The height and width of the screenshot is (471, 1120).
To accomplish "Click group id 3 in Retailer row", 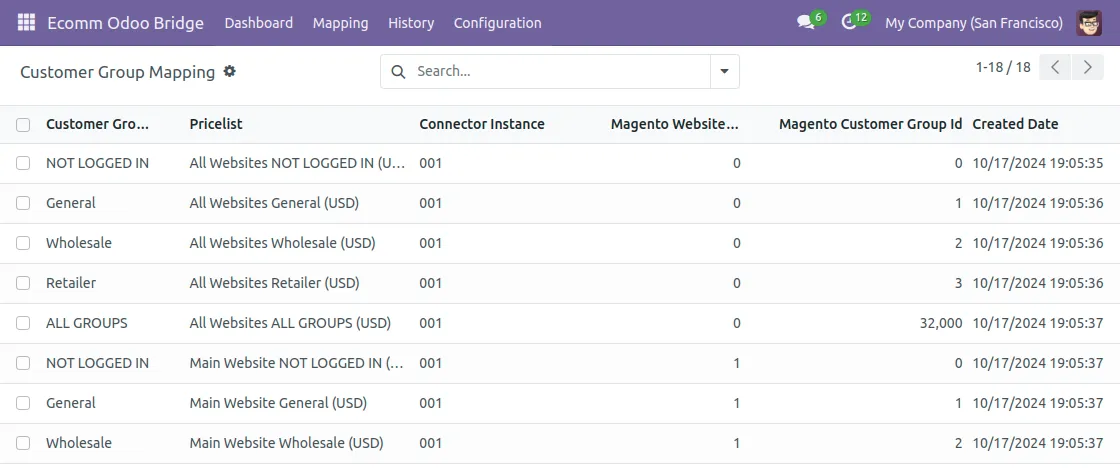I will (959, 283).
